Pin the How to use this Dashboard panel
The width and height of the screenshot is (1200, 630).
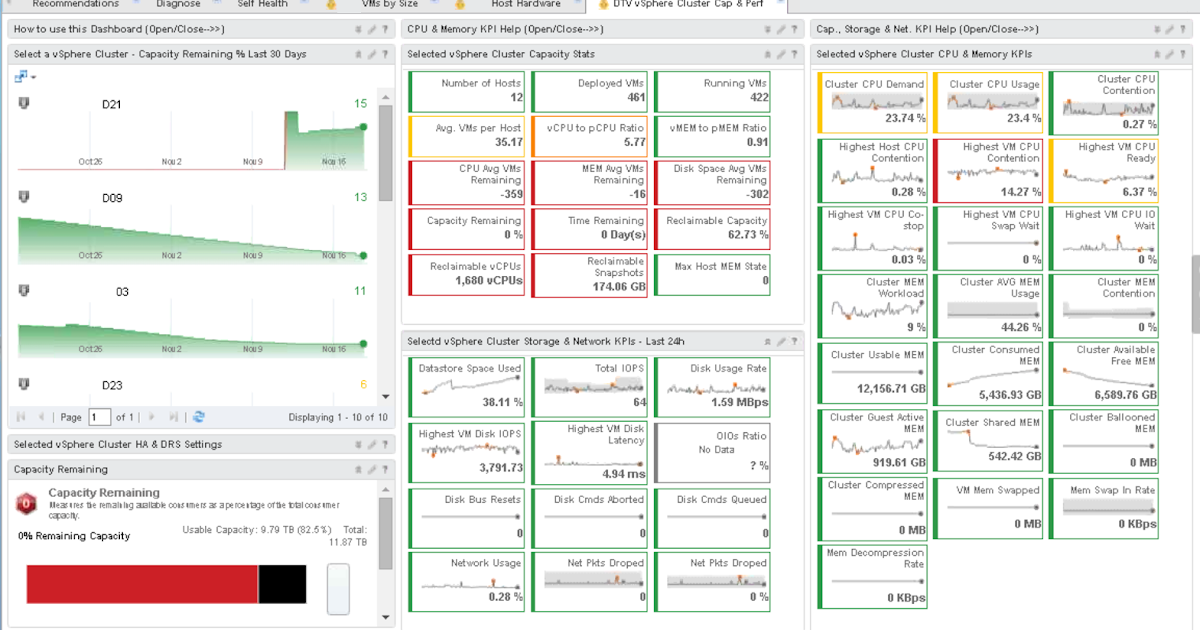tap(358, 29)
